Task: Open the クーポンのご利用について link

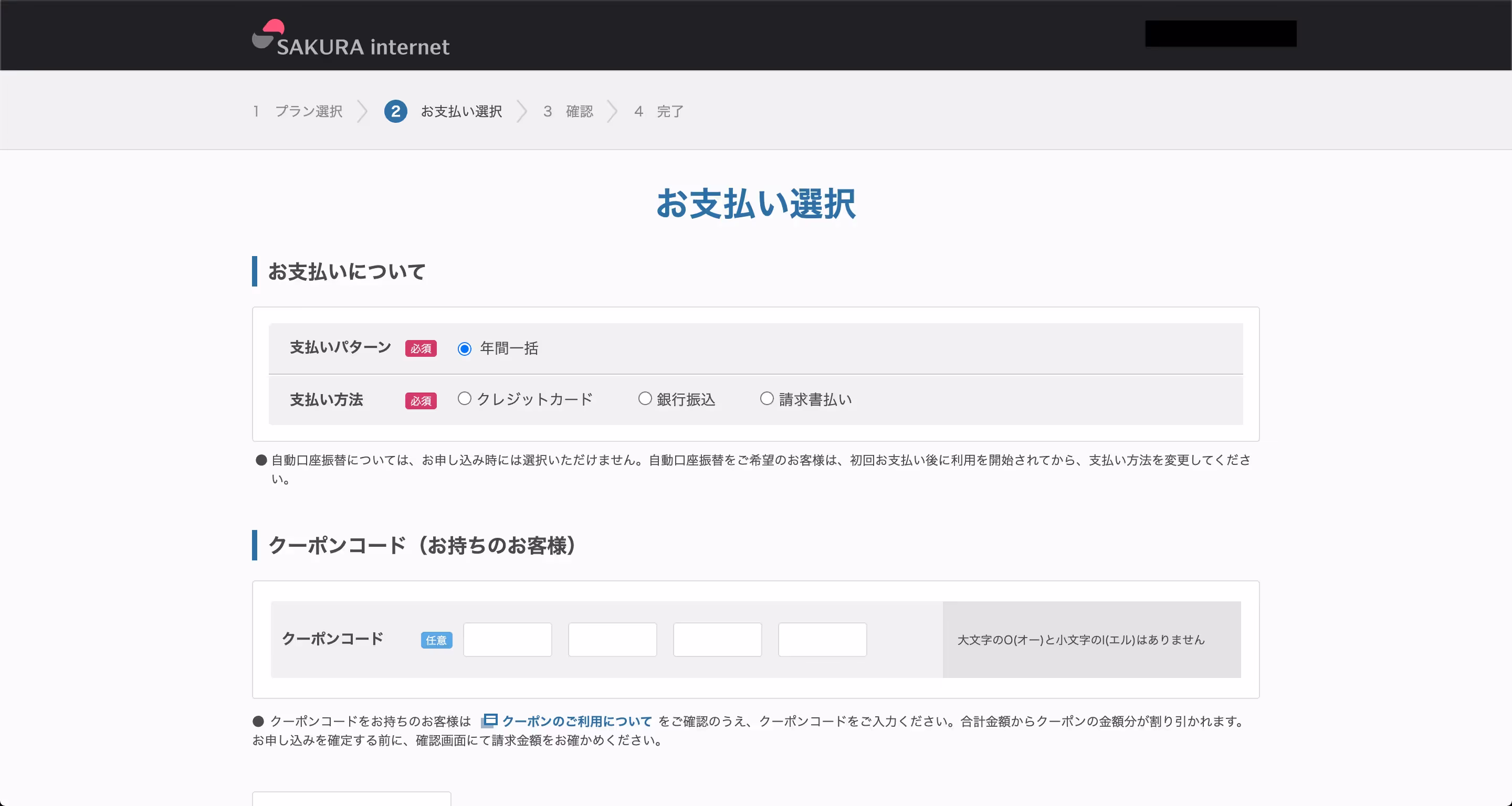Action: click(577, 721)
